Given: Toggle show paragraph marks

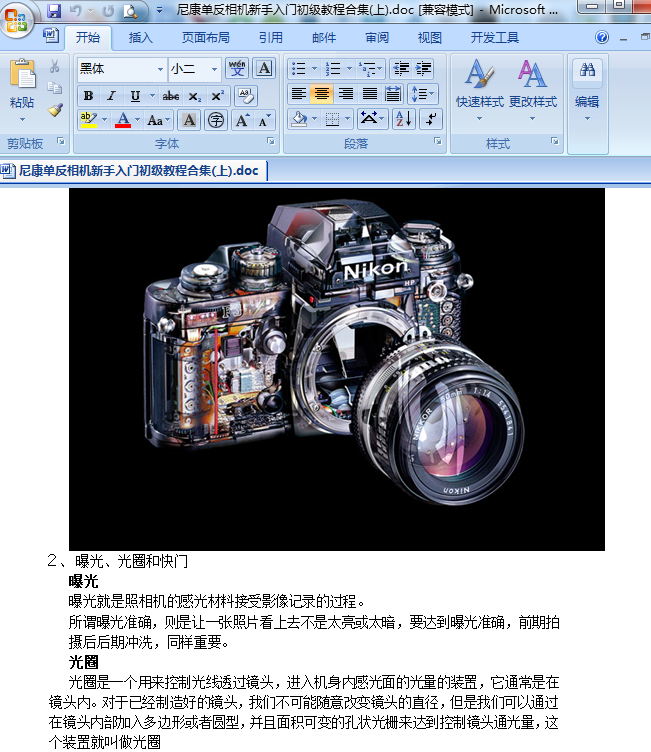Looking at the screenshot, I should pyautogui.click(x=430, y=119).
